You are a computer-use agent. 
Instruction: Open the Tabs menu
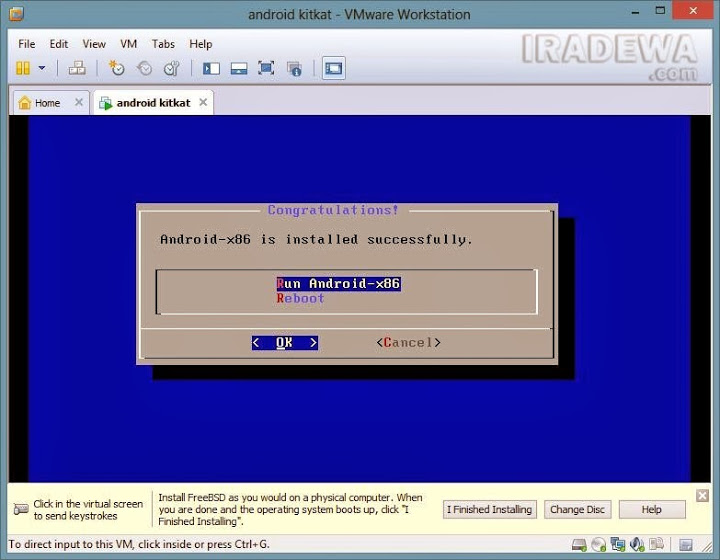pos(163,44)
